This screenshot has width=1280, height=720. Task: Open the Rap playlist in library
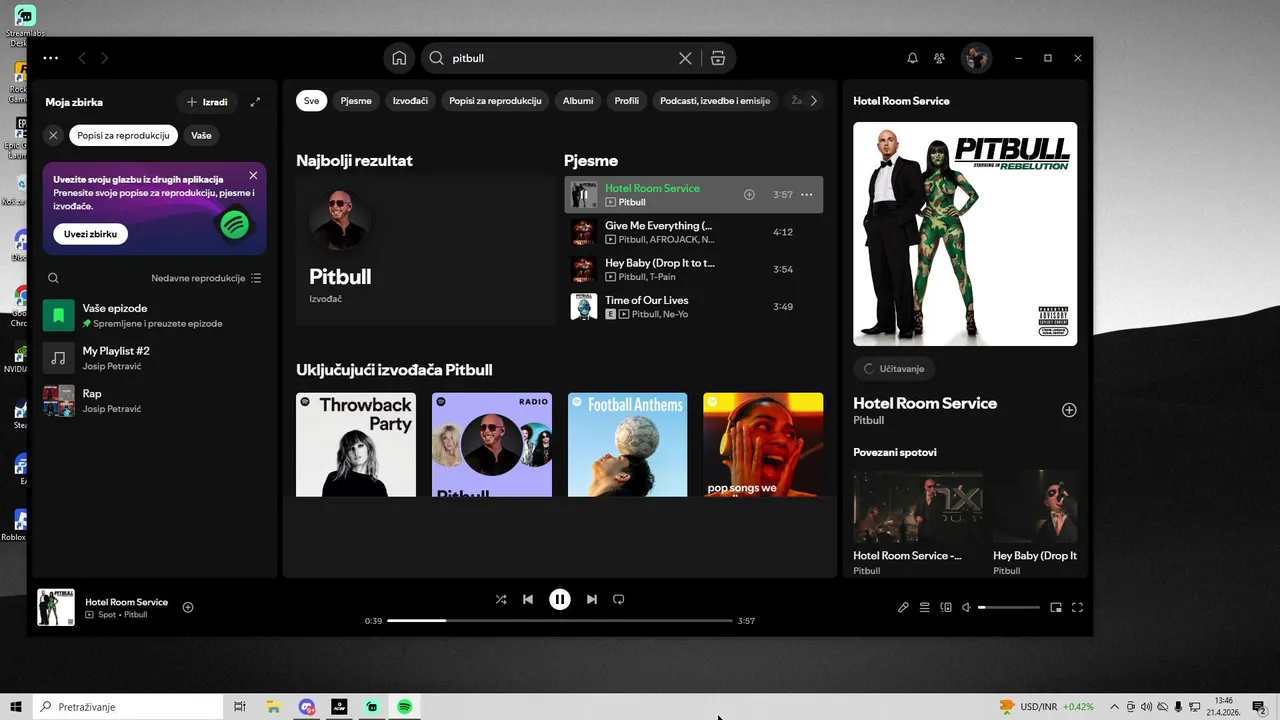154,400
